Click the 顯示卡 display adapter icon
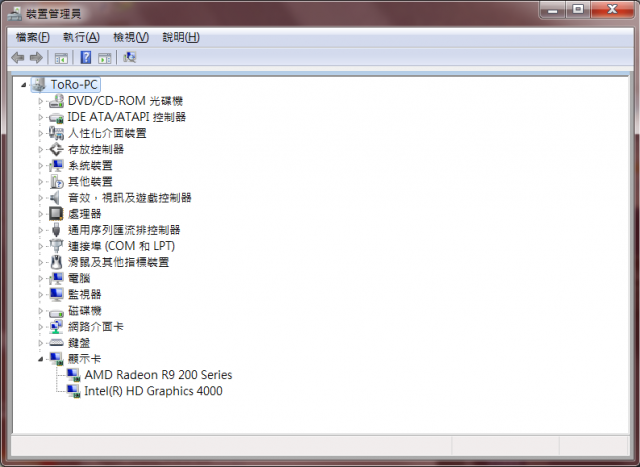The height and width of the screenshot is (467, 640). [x=56, y=359]
